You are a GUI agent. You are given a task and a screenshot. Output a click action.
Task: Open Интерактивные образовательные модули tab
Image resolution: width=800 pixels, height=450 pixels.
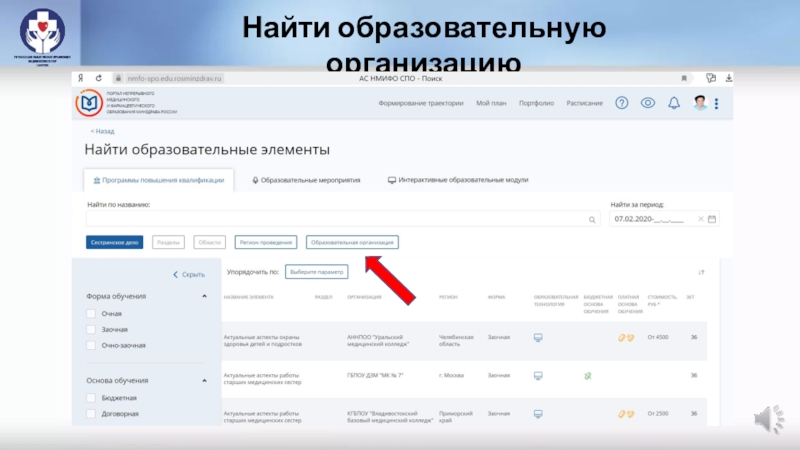pos(458,180)
